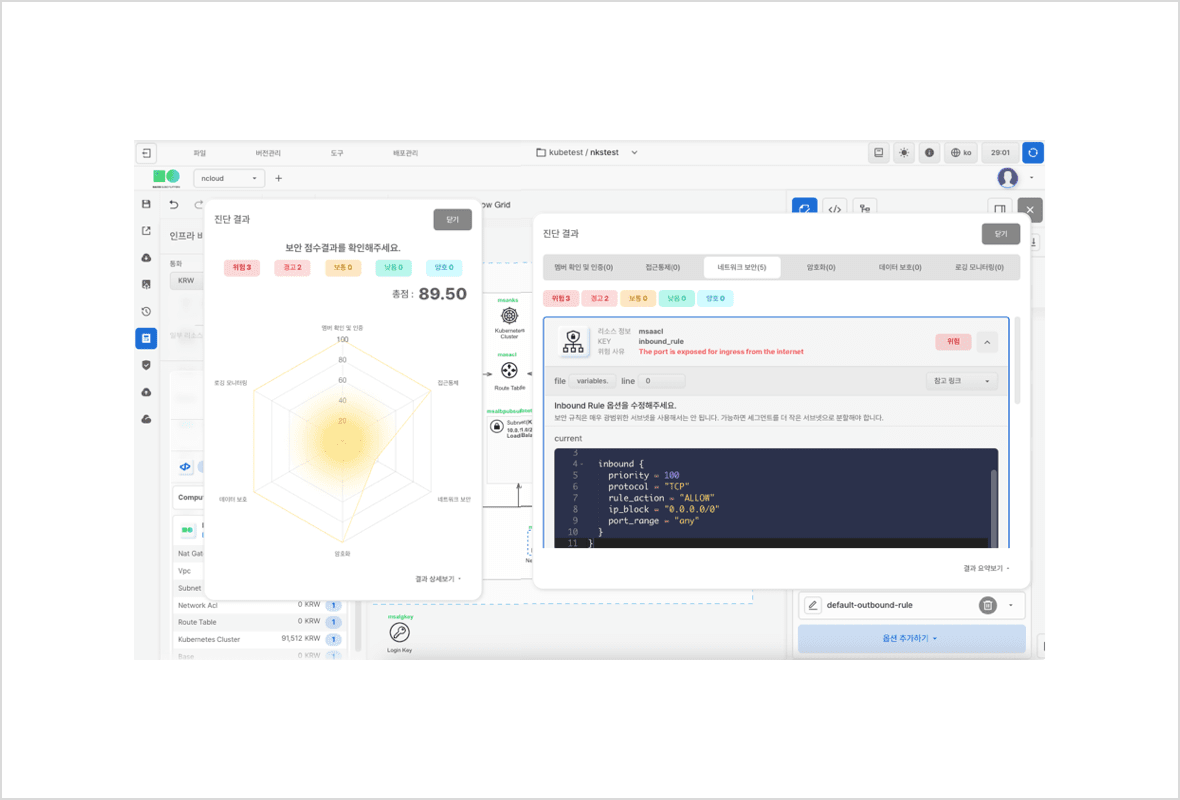Delete default-outbound-rule with trash icon
Screen dimensions: 1180x800
tap(987, 605)
